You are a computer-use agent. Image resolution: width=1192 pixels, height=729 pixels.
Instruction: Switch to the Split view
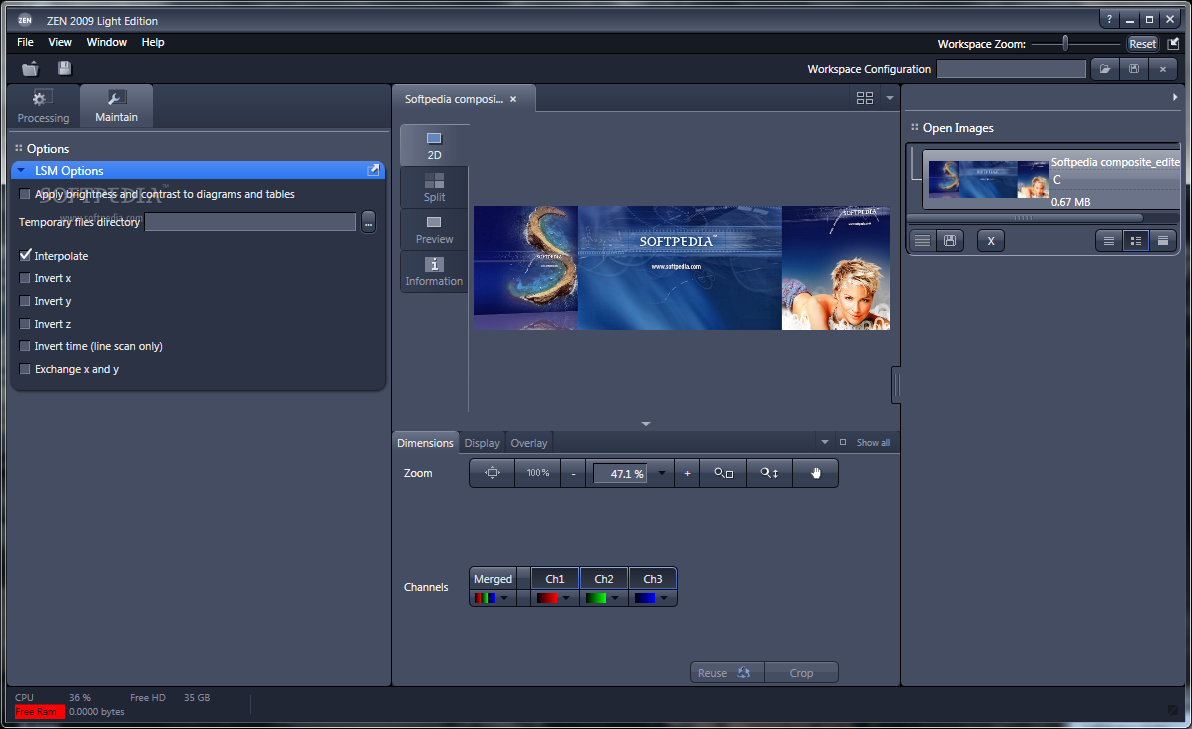tap(434, 187)
